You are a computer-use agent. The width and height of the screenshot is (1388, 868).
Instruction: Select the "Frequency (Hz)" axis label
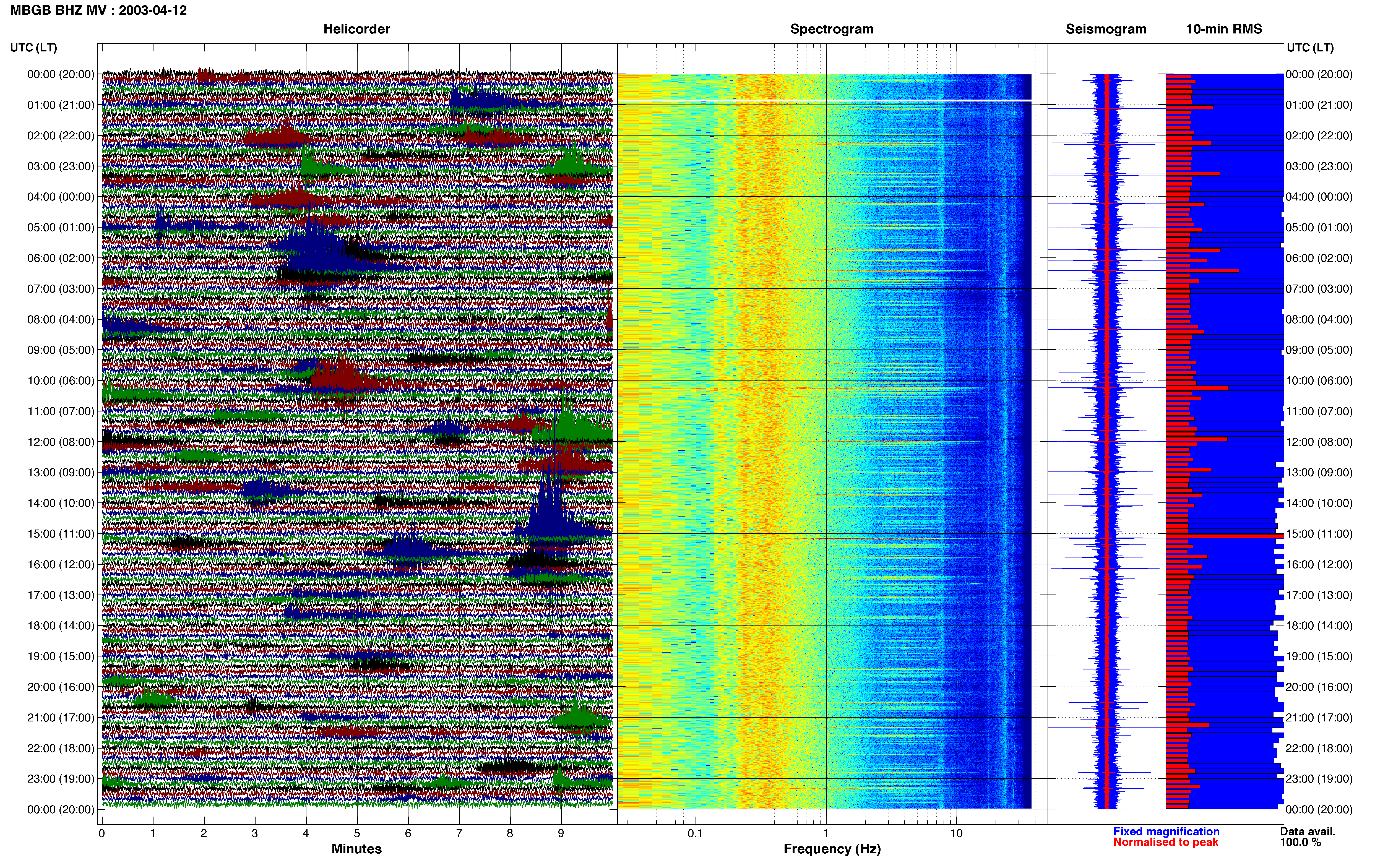(832, 849)
